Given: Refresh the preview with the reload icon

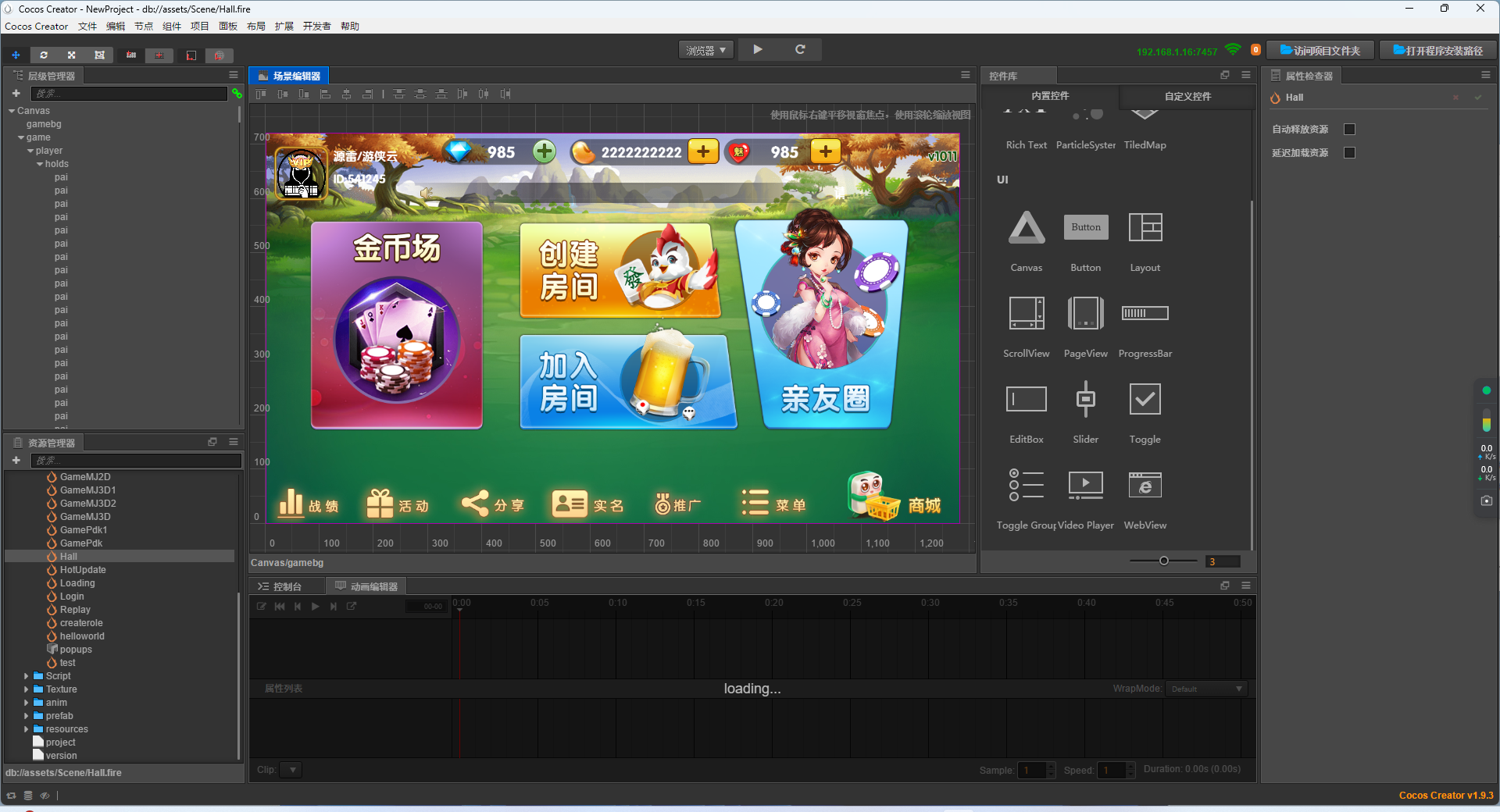Looking at the screenshot, I should point(800,49).
